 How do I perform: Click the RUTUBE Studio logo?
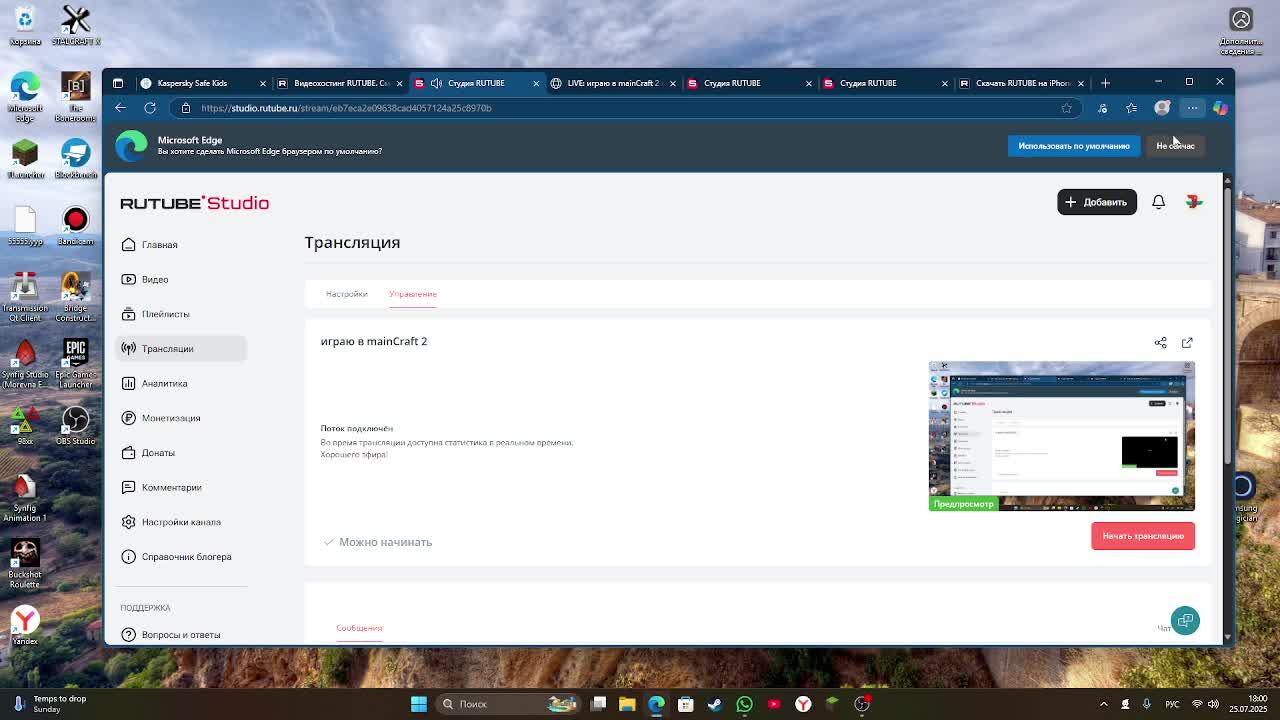coord(194,203)
